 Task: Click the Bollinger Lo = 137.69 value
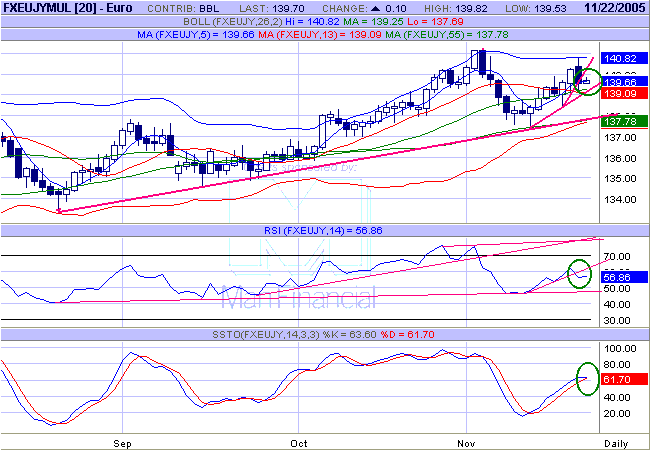435,22
